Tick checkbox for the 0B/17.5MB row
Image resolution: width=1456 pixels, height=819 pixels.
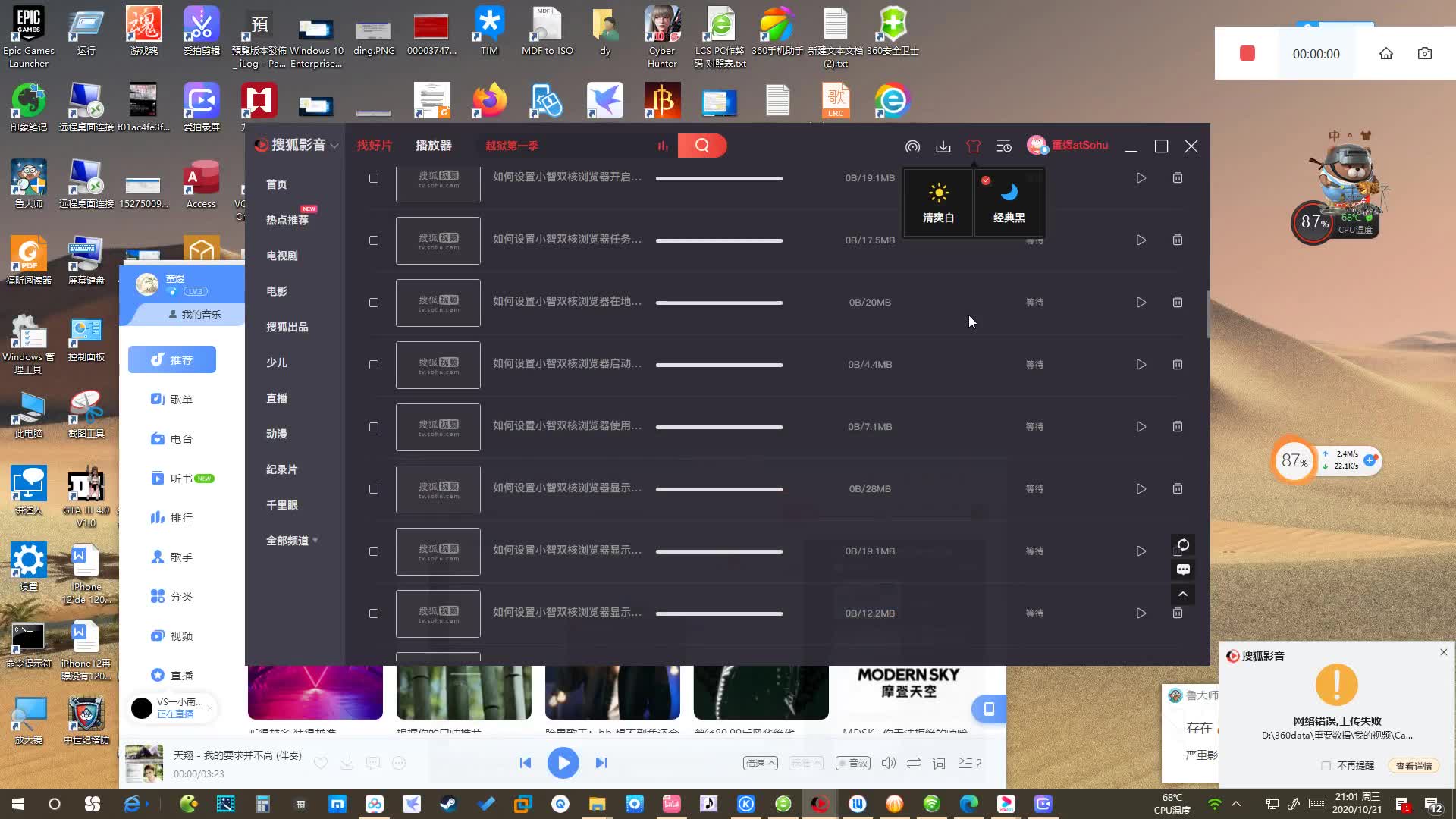(x=374, y=240)
